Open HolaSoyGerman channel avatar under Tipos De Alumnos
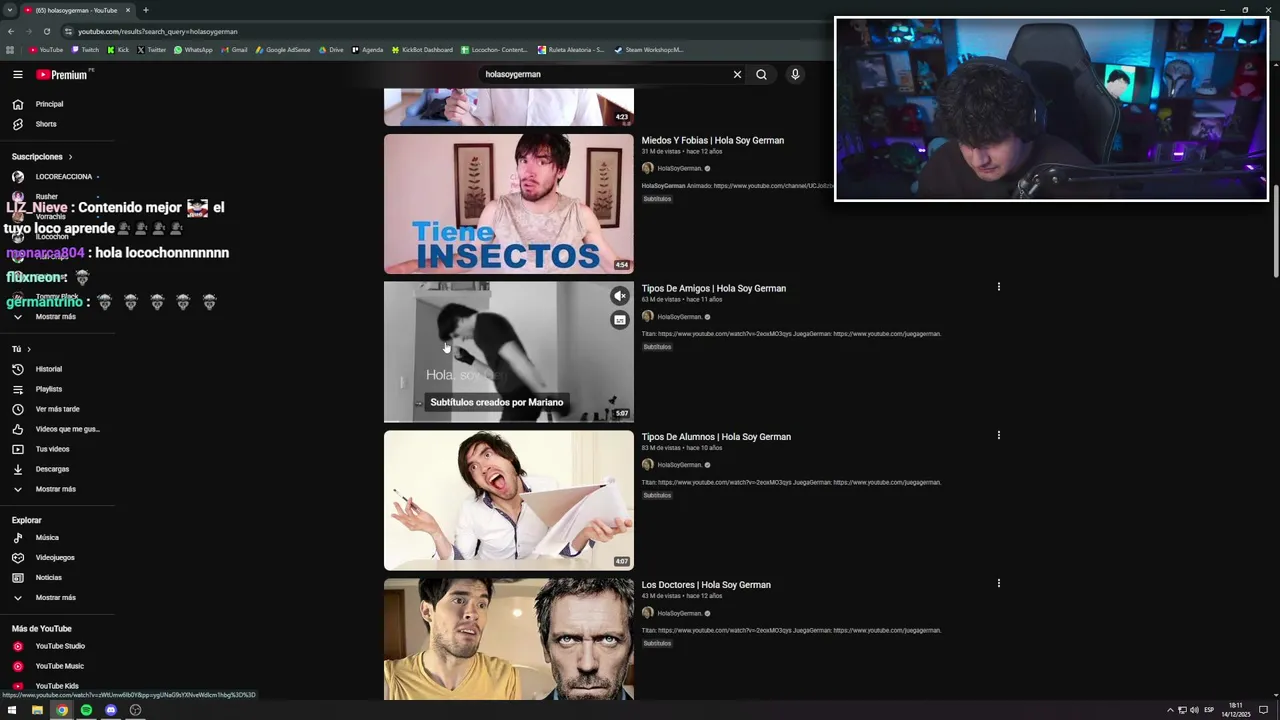The width and height of the screenshot is (1280, 720). (648, 465)
